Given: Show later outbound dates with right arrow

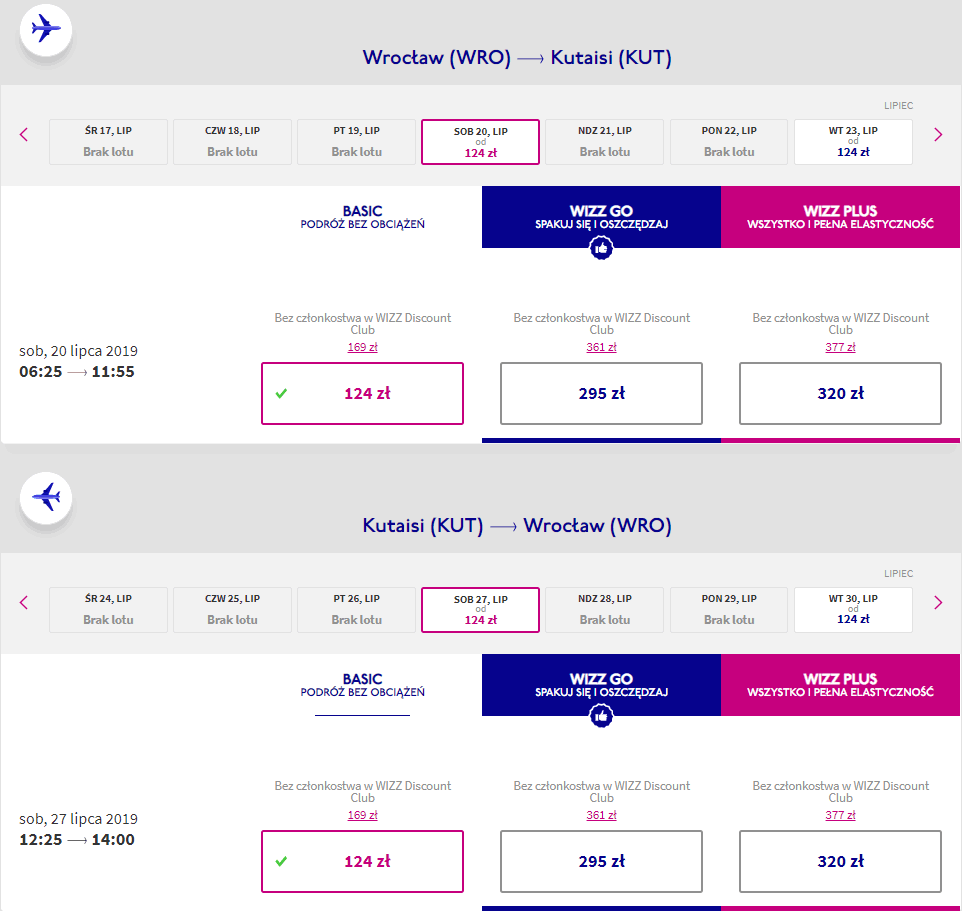Looking at the screenshot, I should 937,134.
